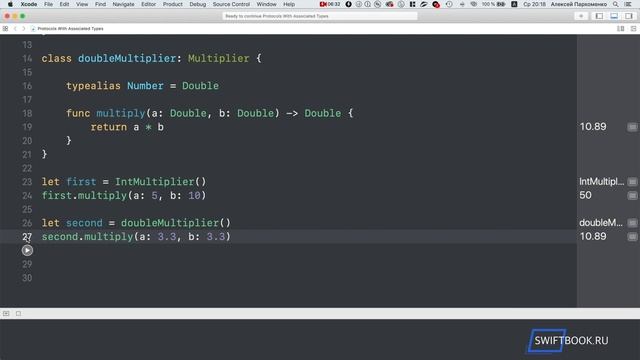Open the Window menu
Image resolution: width=640 pixels, height=360 pixels.
pyautogui.click(x=267, y=4)
